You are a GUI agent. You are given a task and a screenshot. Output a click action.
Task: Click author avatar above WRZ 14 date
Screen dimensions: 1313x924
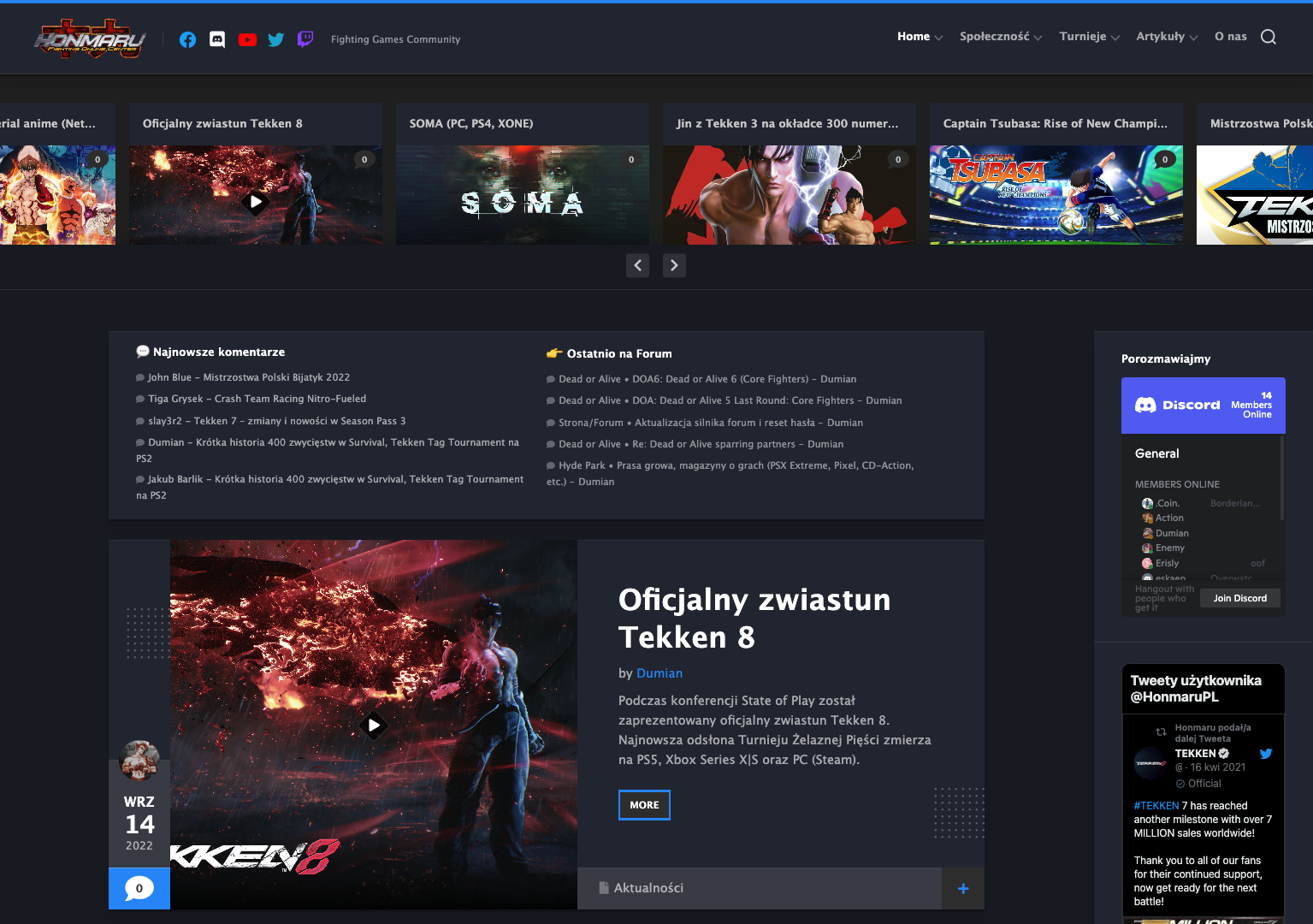139,761
